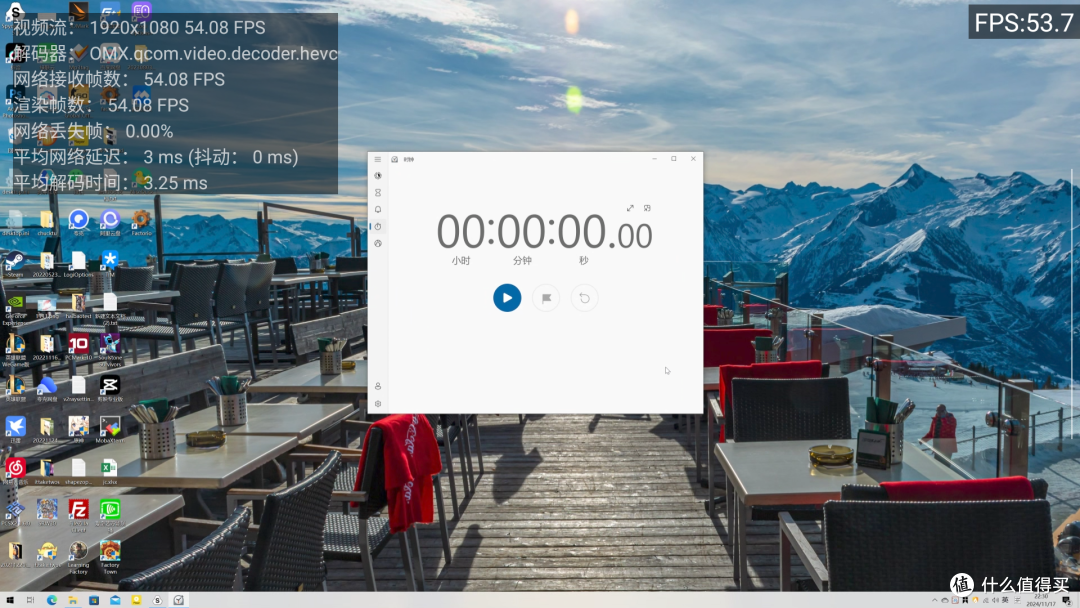1080x608 pixels.
Task: Open the TIM desktop shortcut
Action: [110, 264]
